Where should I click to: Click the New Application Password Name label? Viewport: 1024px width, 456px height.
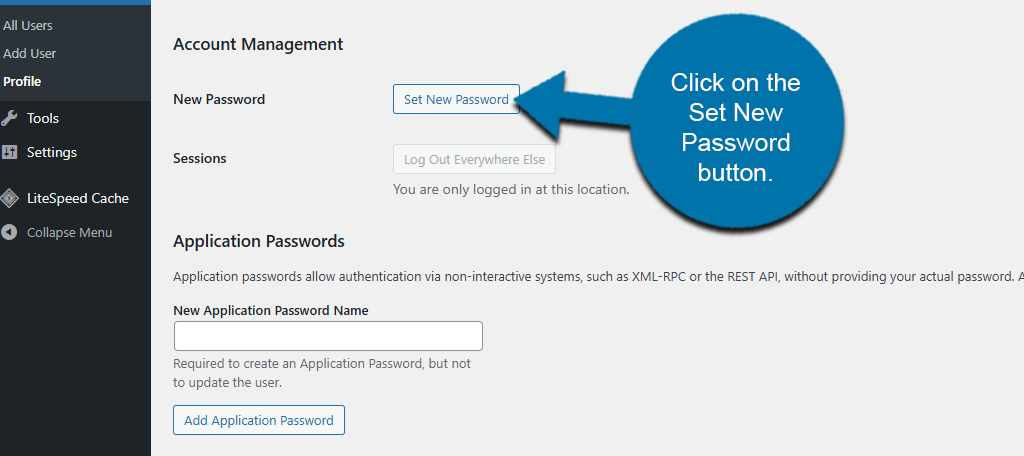click(x=271, y=310)
